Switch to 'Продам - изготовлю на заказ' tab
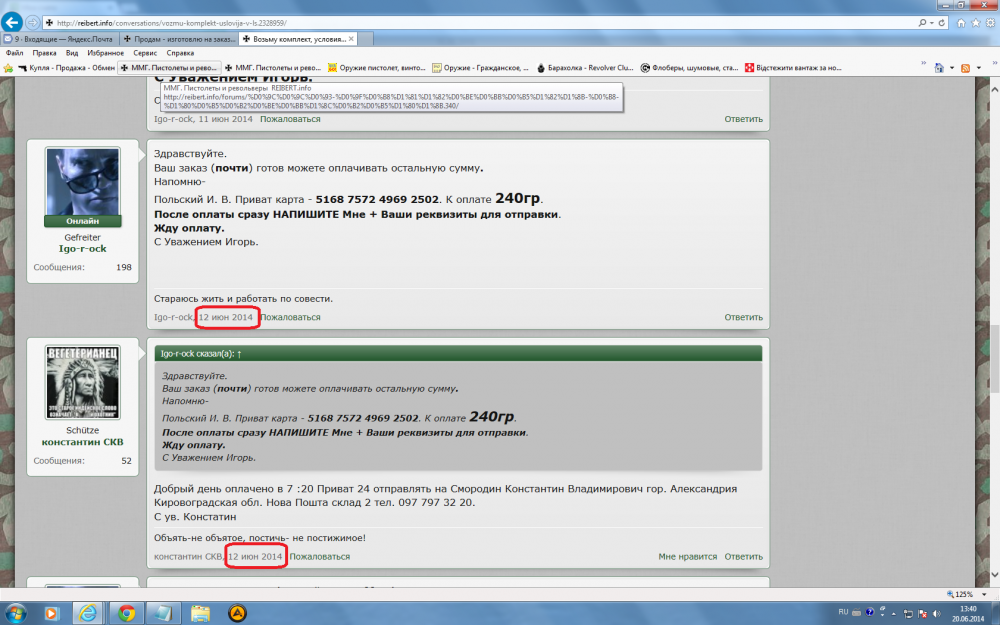Viewport: 1000px width, 625px height. [179, 39]
